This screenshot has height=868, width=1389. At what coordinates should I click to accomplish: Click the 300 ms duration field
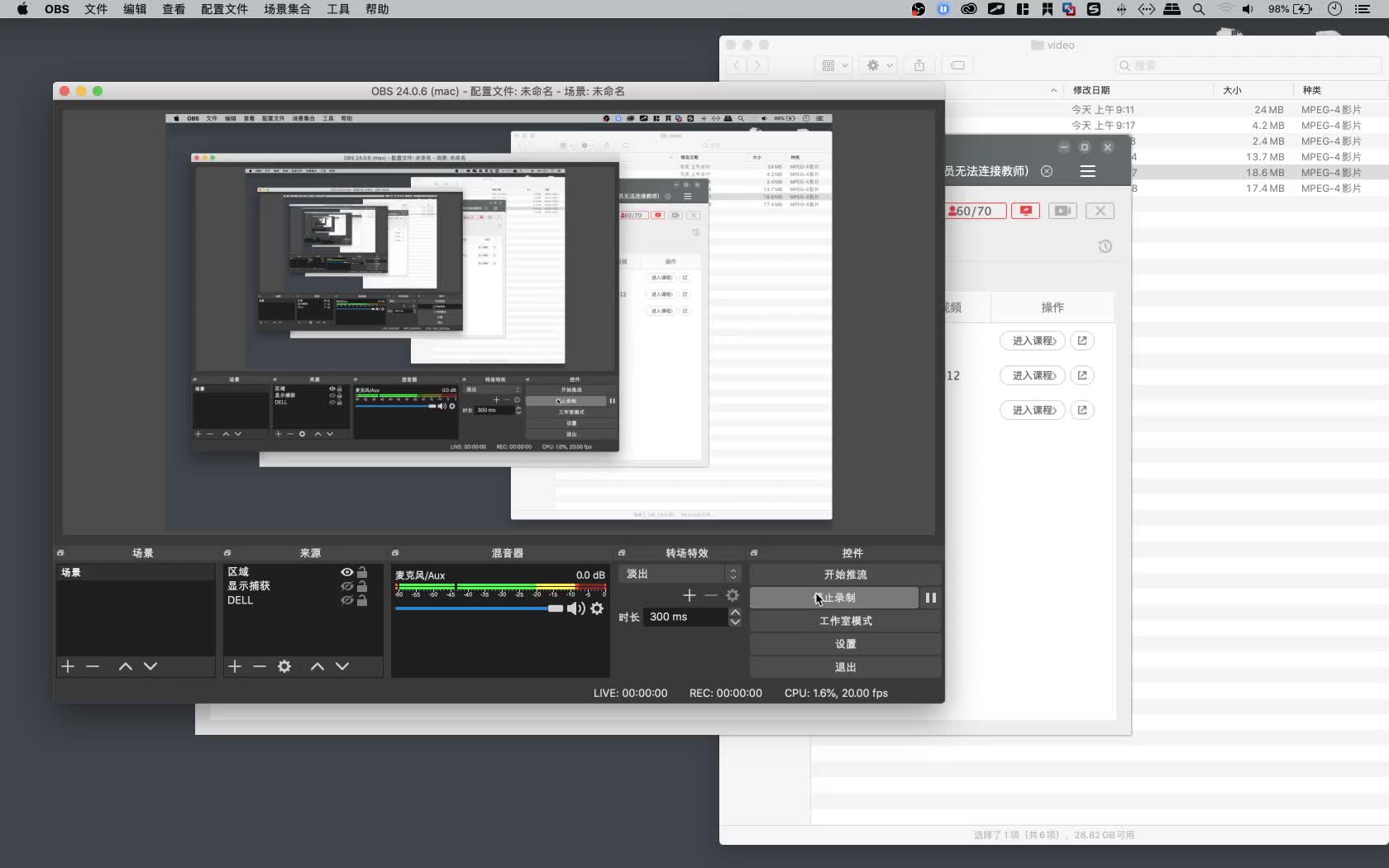pos(685,617)
